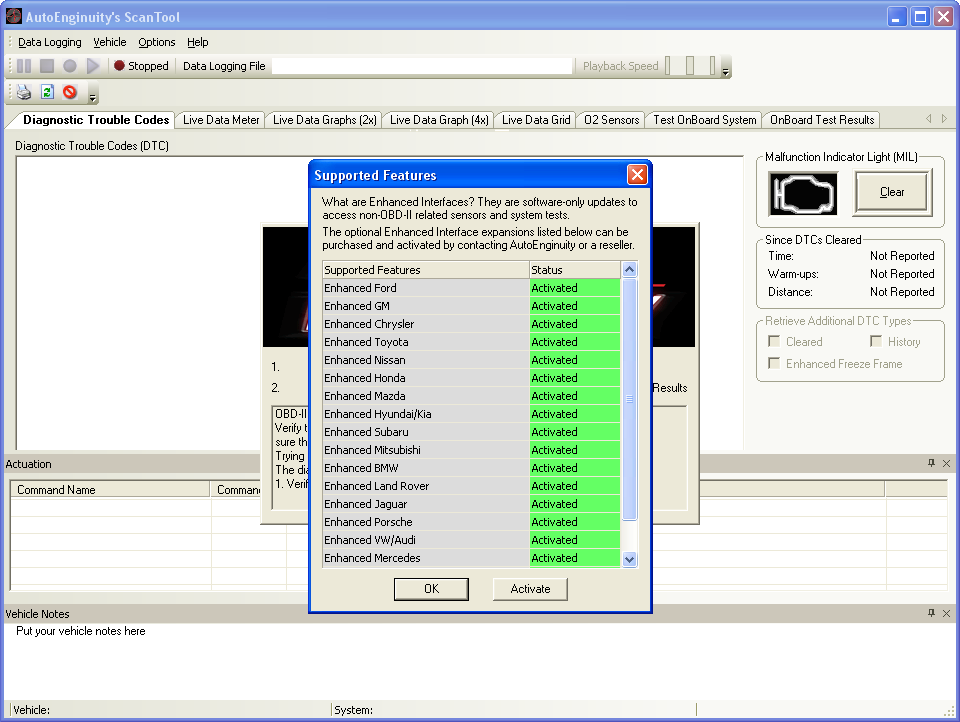Open the Live Data Graphs (2x) tab
The height and width of the screenshot is (722, 960).
point(324,120)
